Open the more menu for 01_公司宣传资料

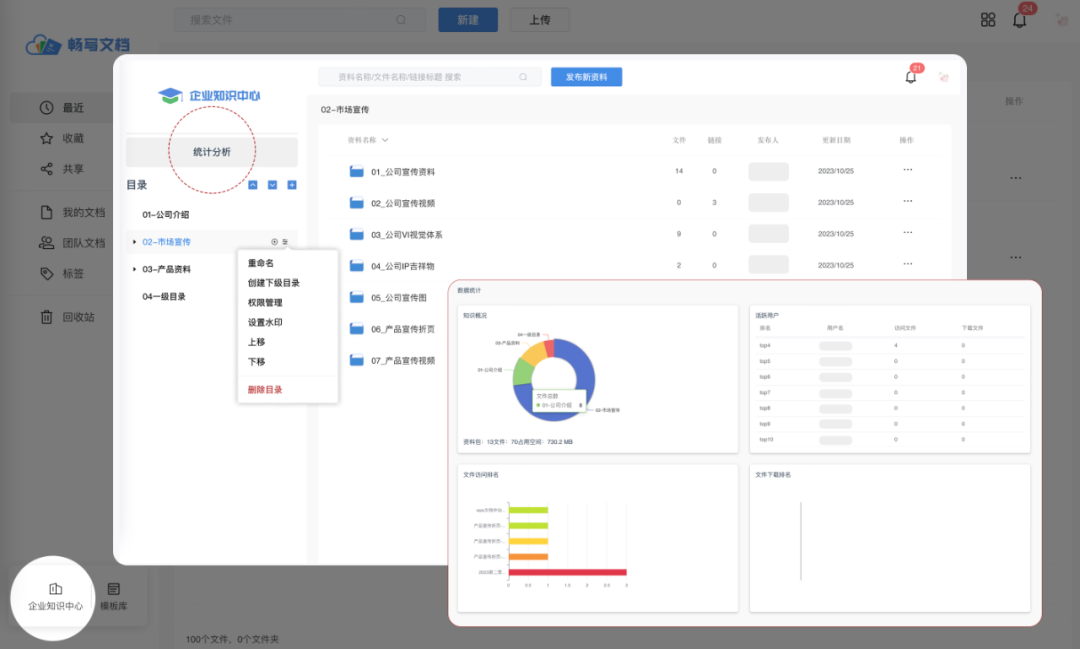click(x=908, y=169)
